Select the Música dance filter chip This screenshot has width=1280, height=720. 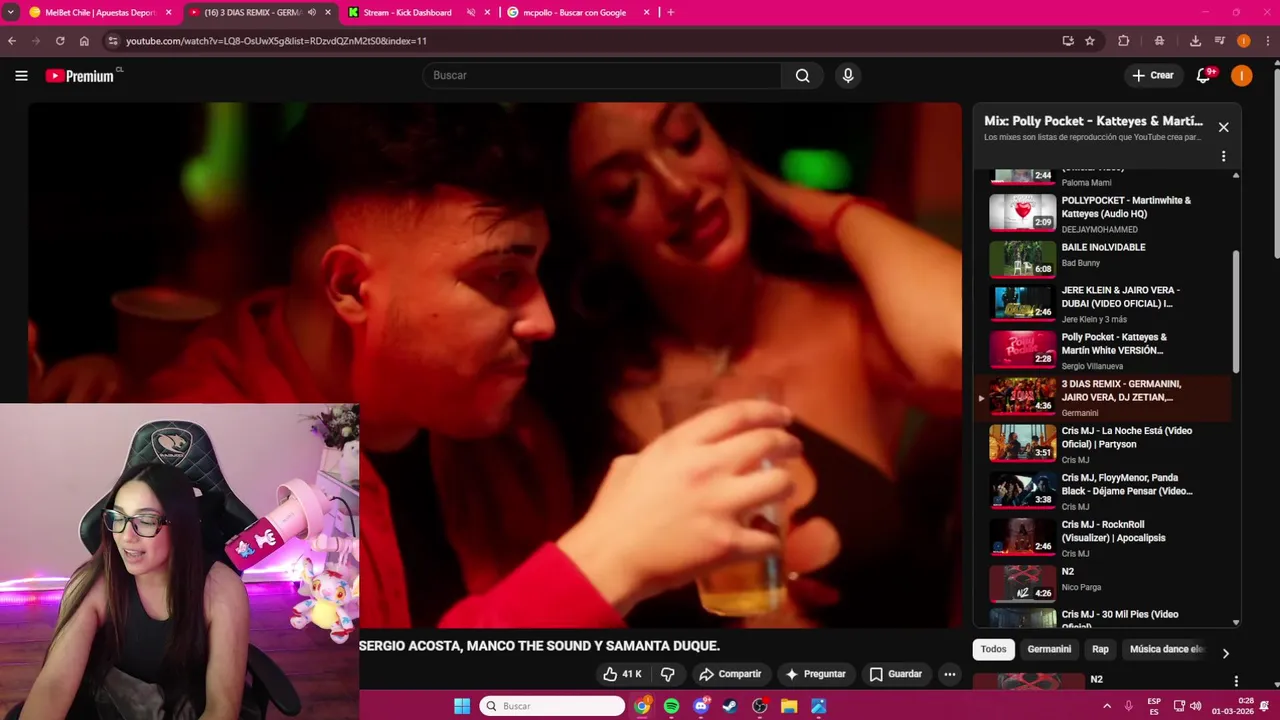coord(1166,649)
